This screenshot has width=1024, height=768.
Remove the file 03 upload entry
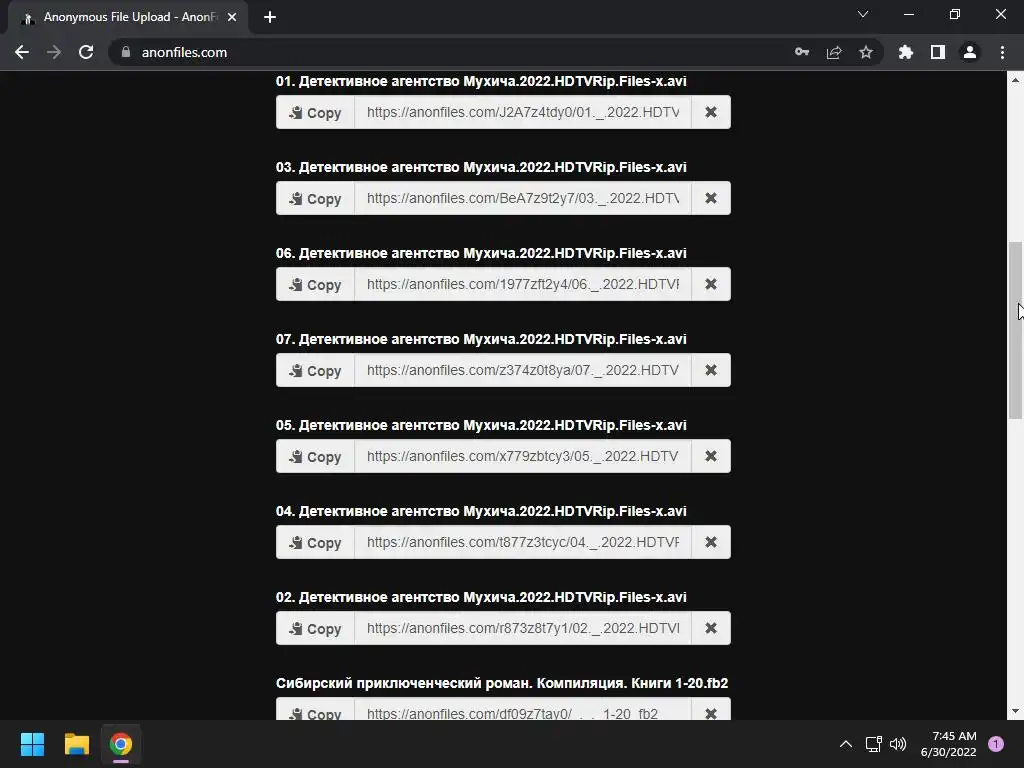tap(711, 199)
